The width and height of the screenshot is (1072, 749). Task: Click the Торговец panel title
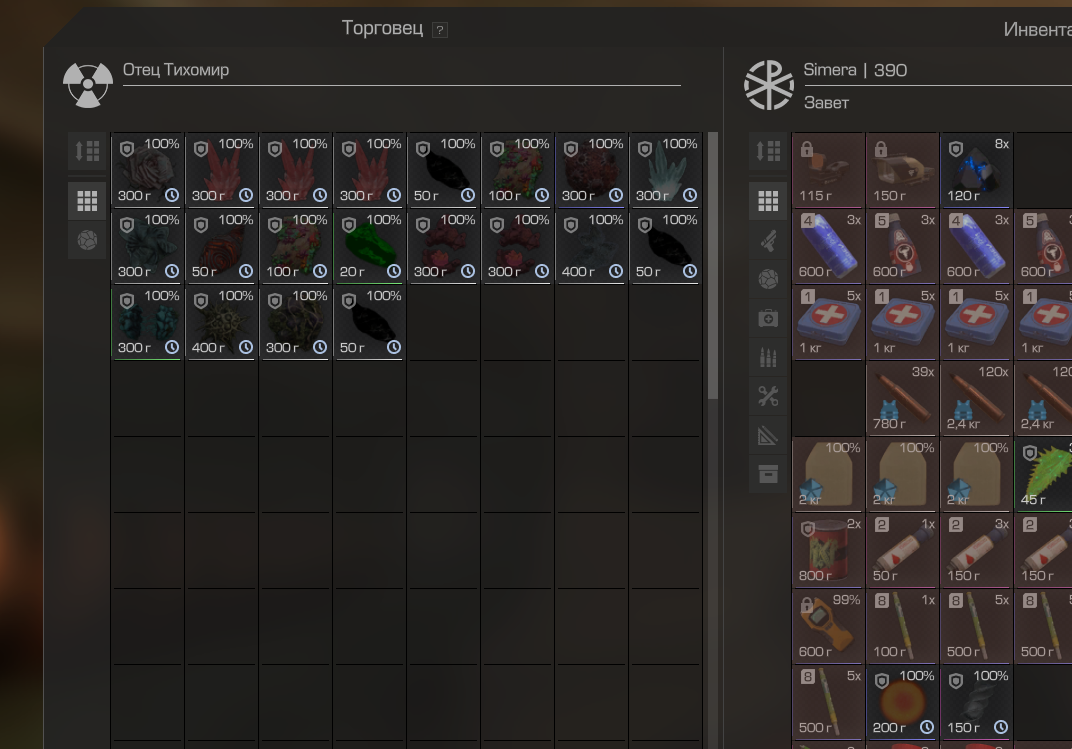click(x=382, y=28)
